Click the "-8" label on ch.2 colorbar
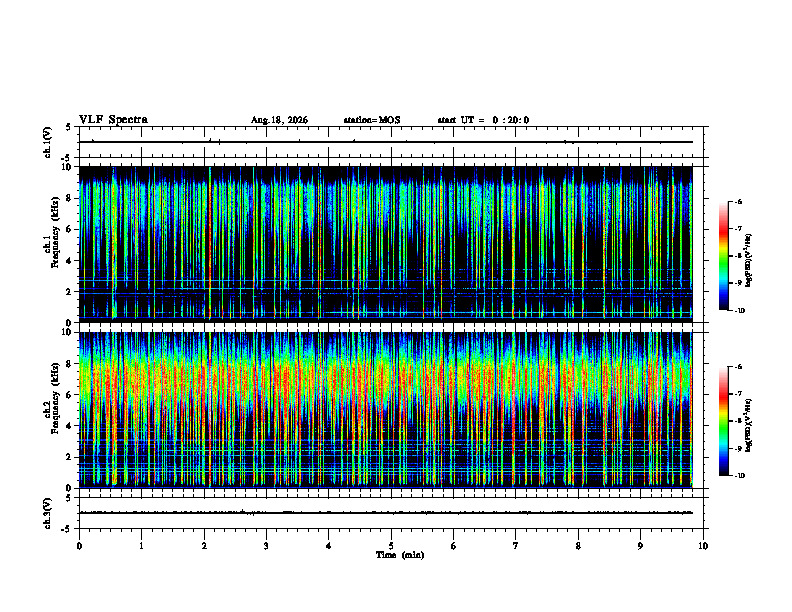Viewport: 792px width, 612px height. [738, 421]
